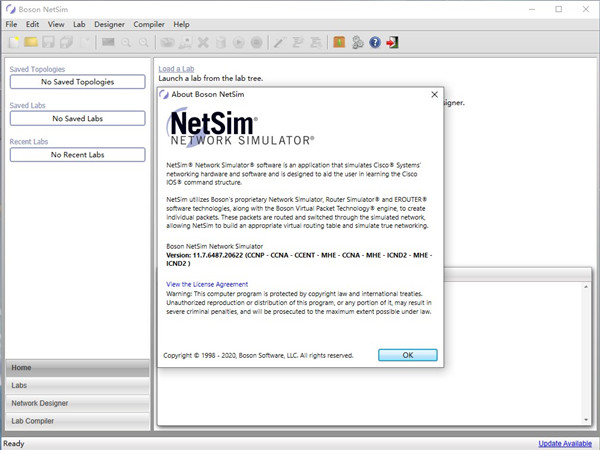The image size is (600, 450).
Task: Switch to the Network Designer tab
Action: coord(77,403)
